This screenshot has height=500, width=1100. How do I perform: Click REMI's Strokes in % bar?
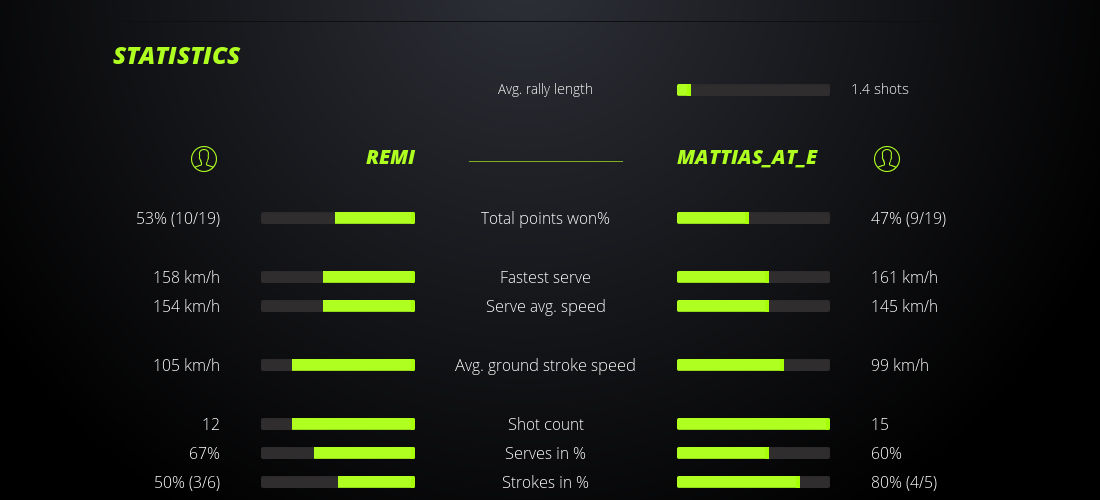(x=338, y=482)
